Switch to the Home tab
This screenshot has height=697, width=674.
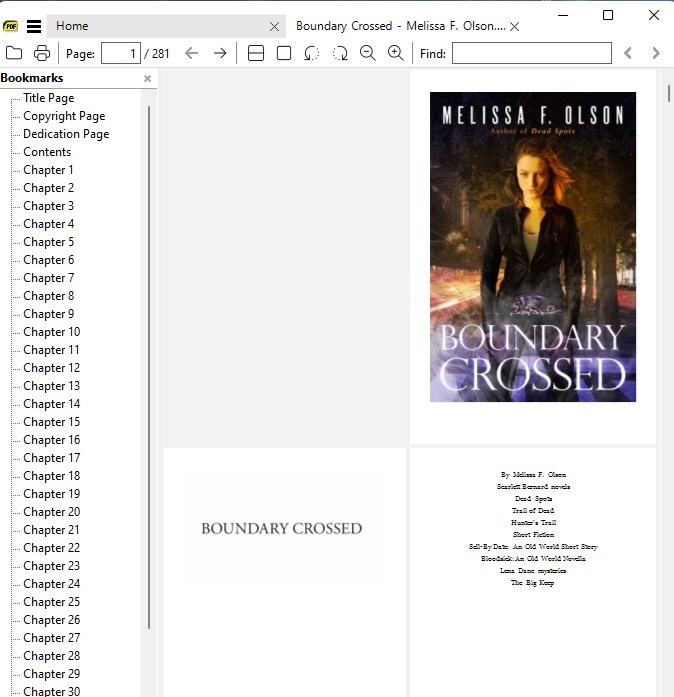coord(166,26)
